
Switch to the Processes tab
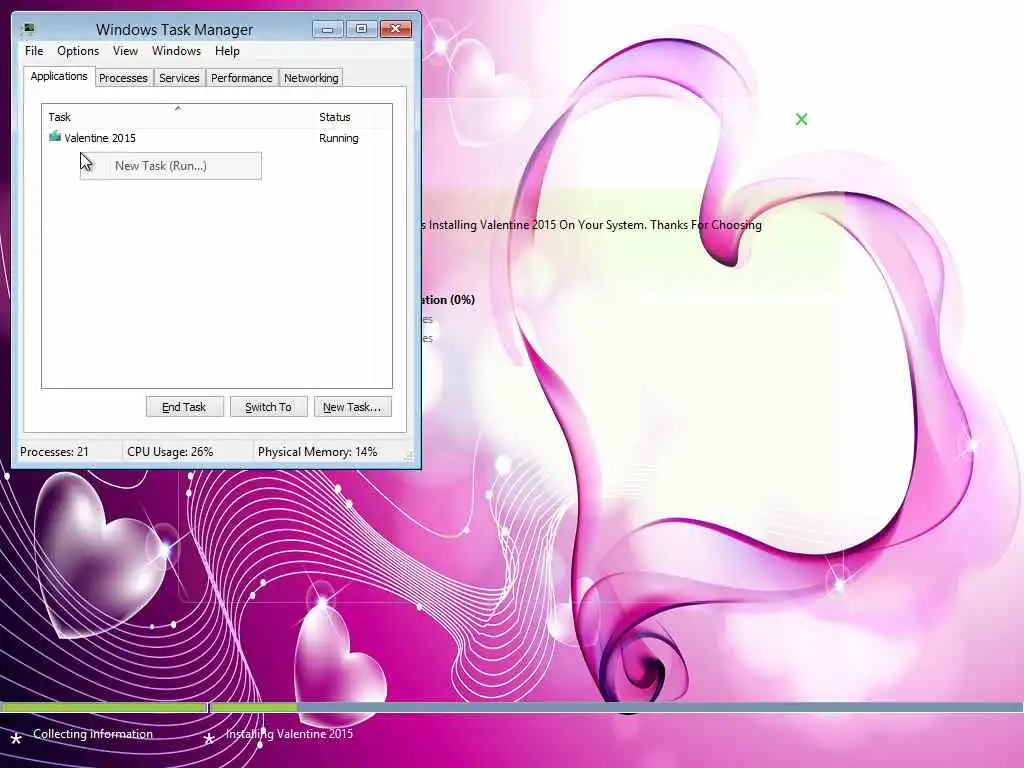pyautogui.click(x=123, y=78)
